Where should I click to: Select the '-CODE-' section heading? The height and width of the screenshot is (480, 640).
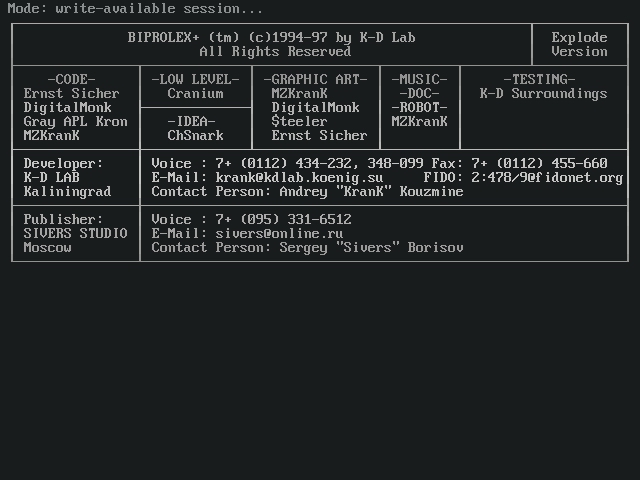pos(71,79)
